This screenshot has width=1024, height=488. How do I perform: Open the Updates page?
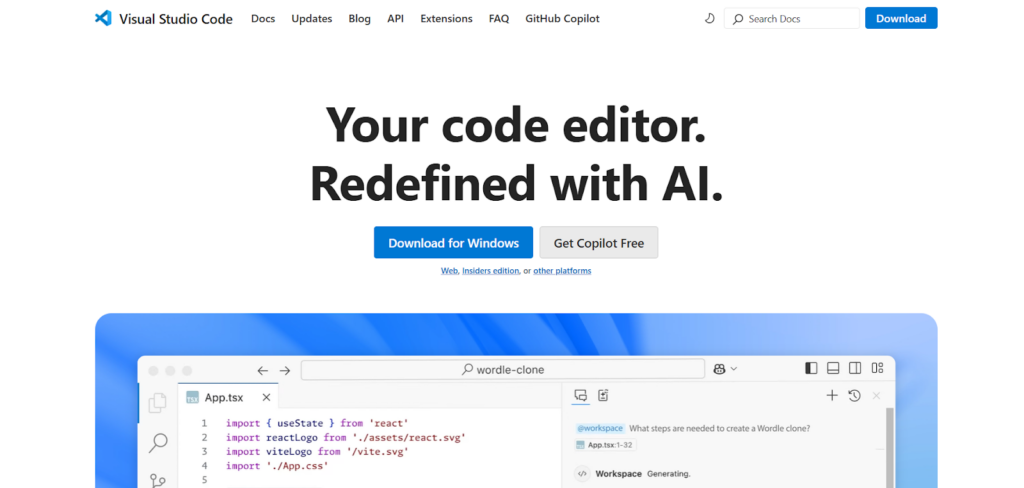312,19
